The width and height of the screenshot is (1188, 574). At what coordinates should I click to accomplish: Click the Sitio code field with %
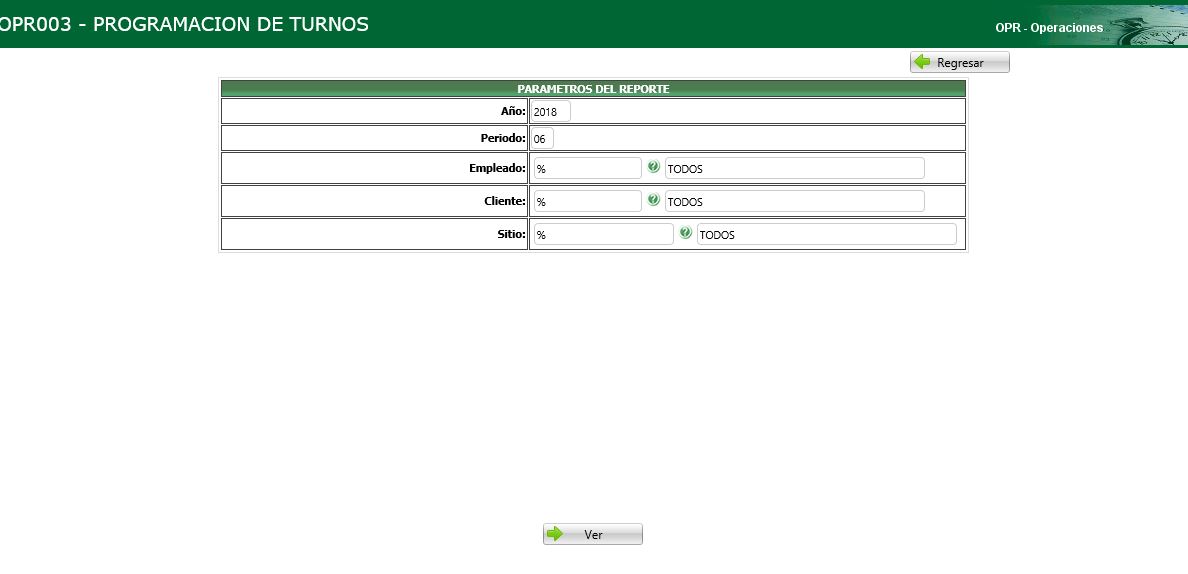point(603,234)
